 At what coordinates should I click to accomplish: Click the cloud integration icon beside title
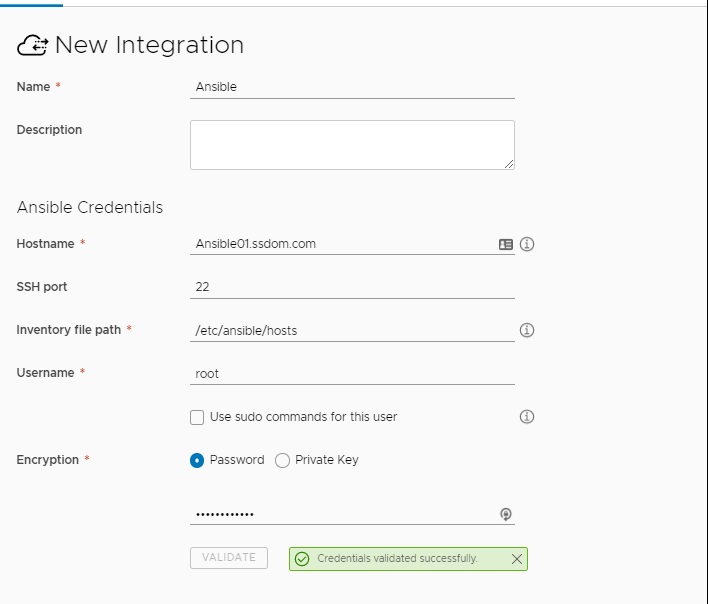[x=33, y=45]
